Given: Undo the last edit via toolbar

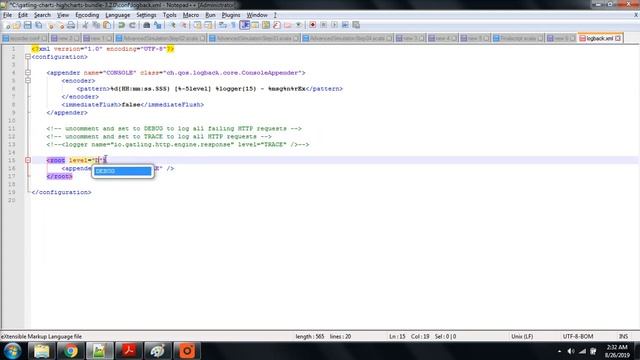Looking at the screenshot, I should pos(121,25).
